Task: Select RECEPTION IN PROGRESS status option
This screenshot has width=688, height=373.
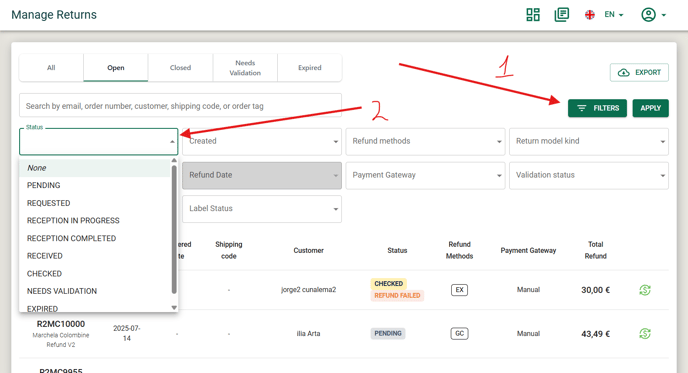Action: pyautogui.click(x=95, y=221)
